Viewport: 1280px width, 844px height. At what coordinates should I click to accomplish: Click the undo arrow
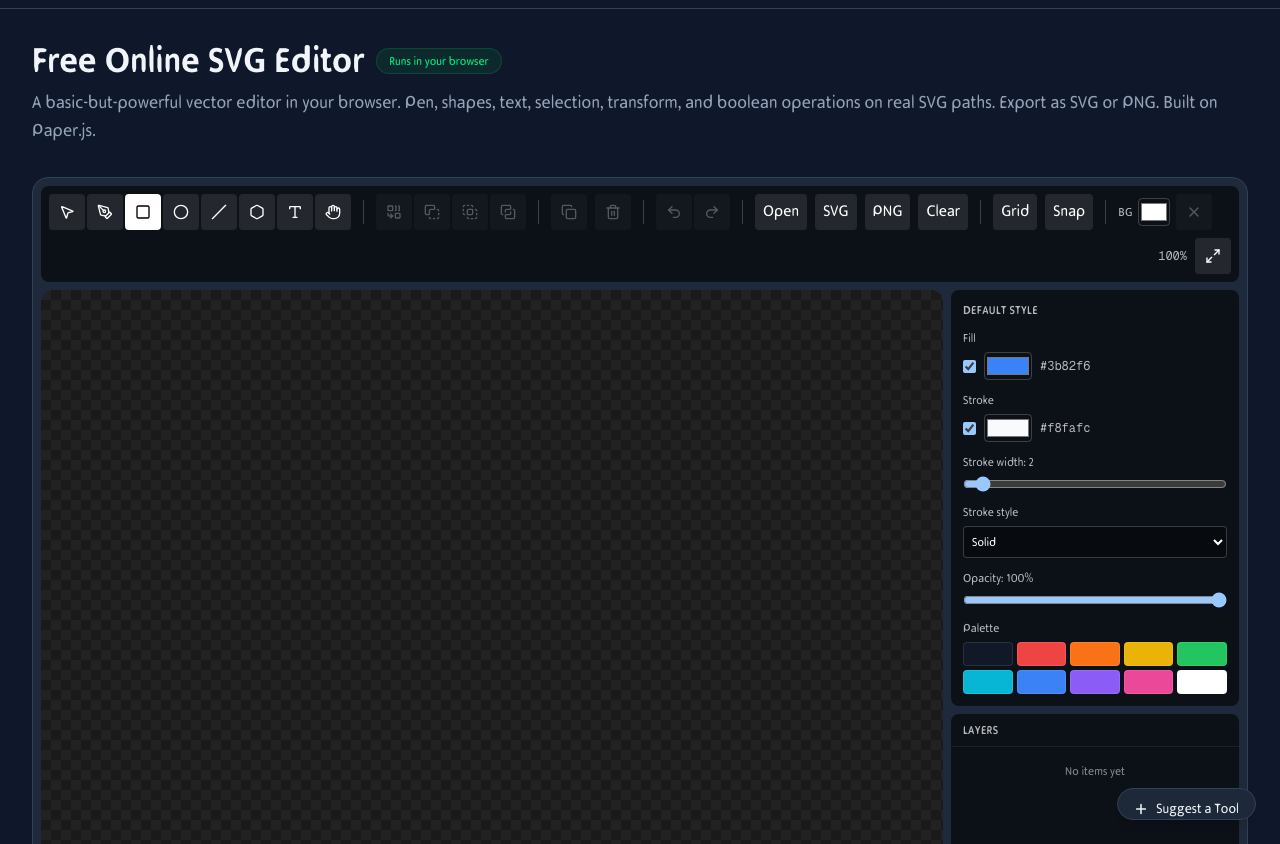pos(674,212)
